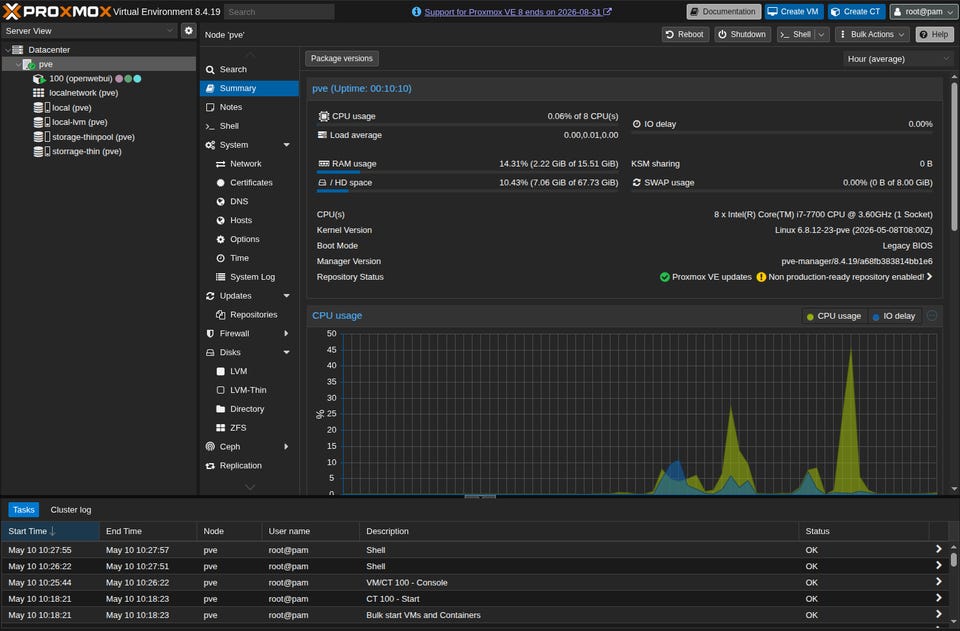Image resolution: width=960 pixels, height=631 pixels.
Task: Toggle IO delay legend in chart
Action: [x=894, y=316]
